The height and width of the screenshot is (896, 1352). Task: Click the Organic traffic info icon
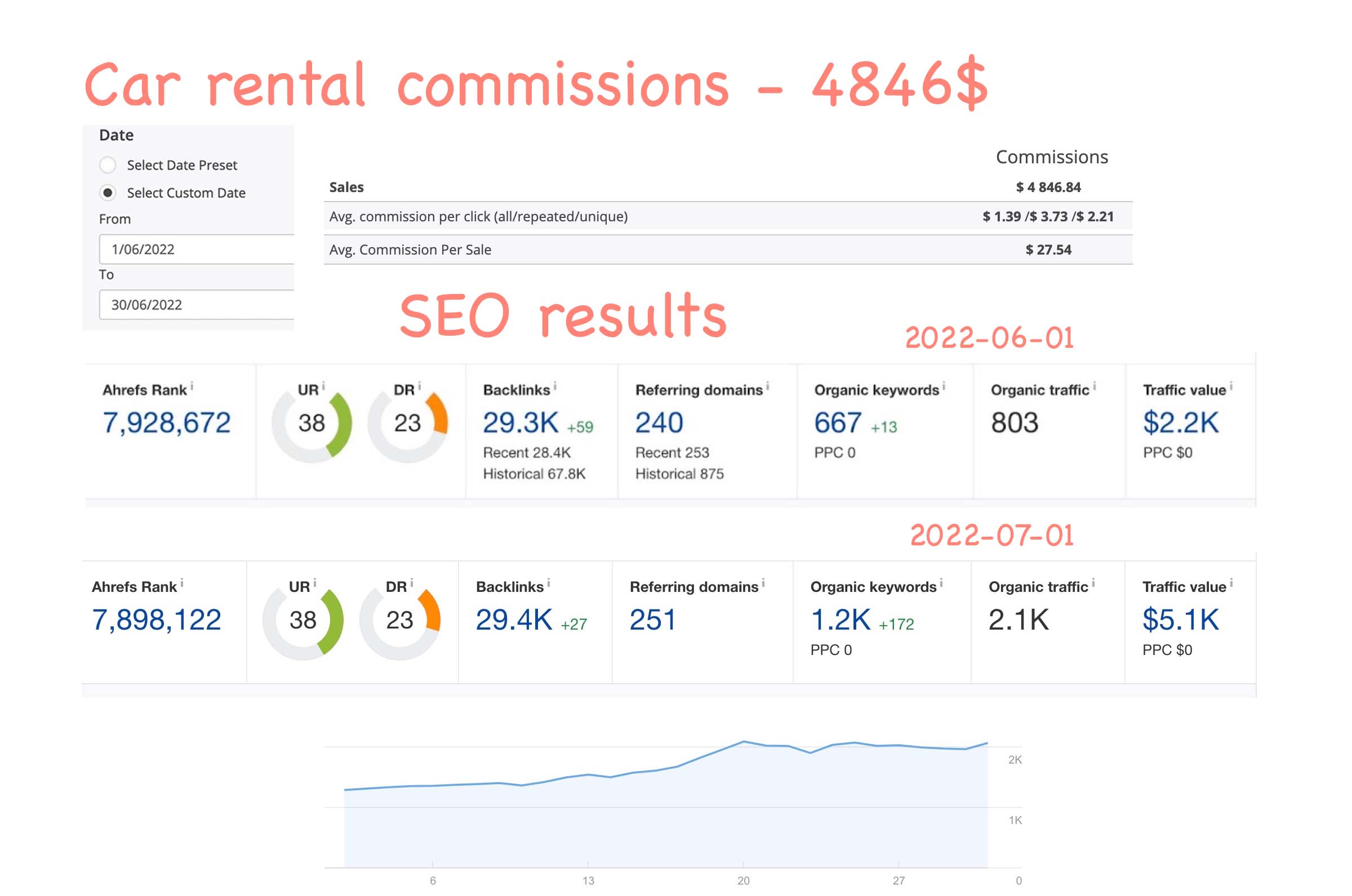pyautogui.click(x=1095, y=386)
